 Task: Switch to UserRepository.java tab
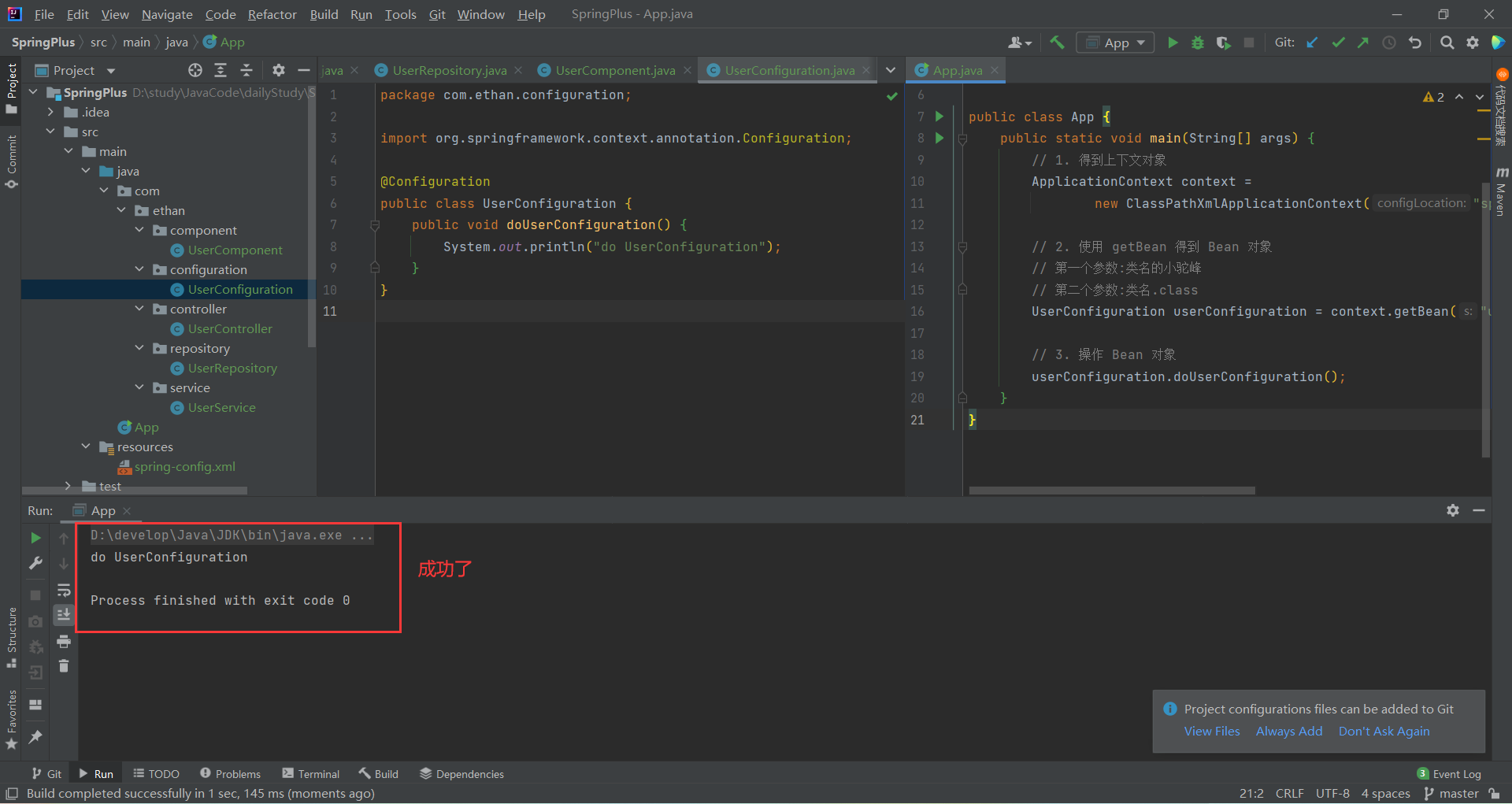click(x=449, y=70)
